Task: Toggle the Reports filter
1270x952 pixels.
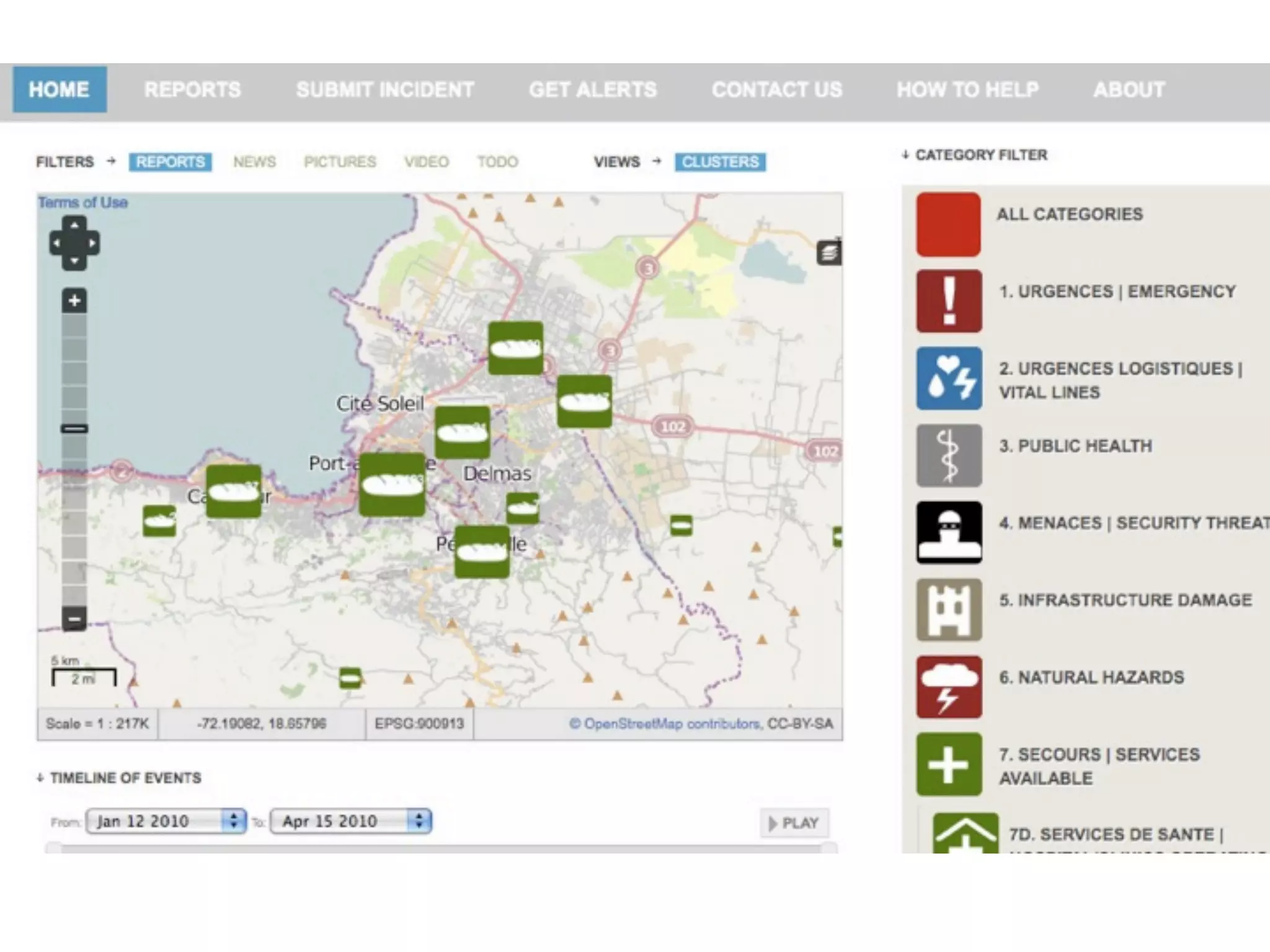Action: tap(170, 162)
